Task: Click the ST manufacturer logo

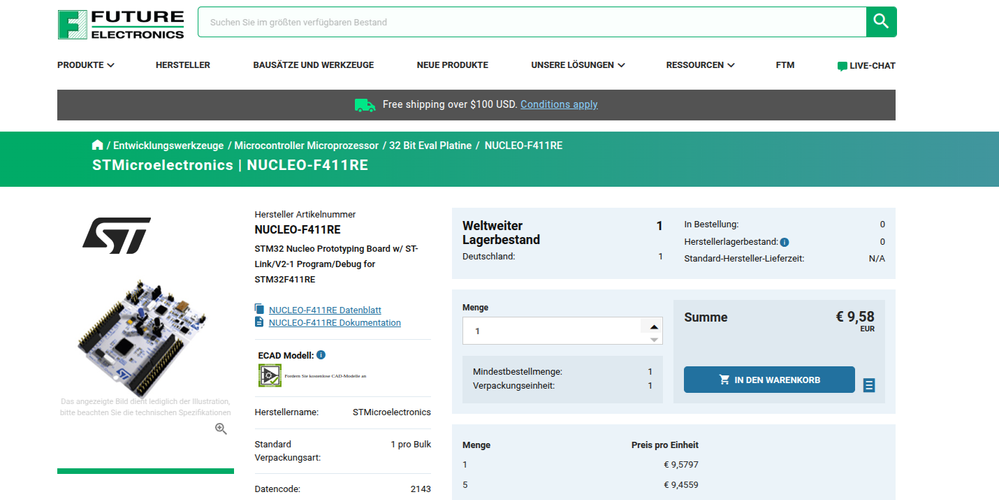Action: pos(117,236)
